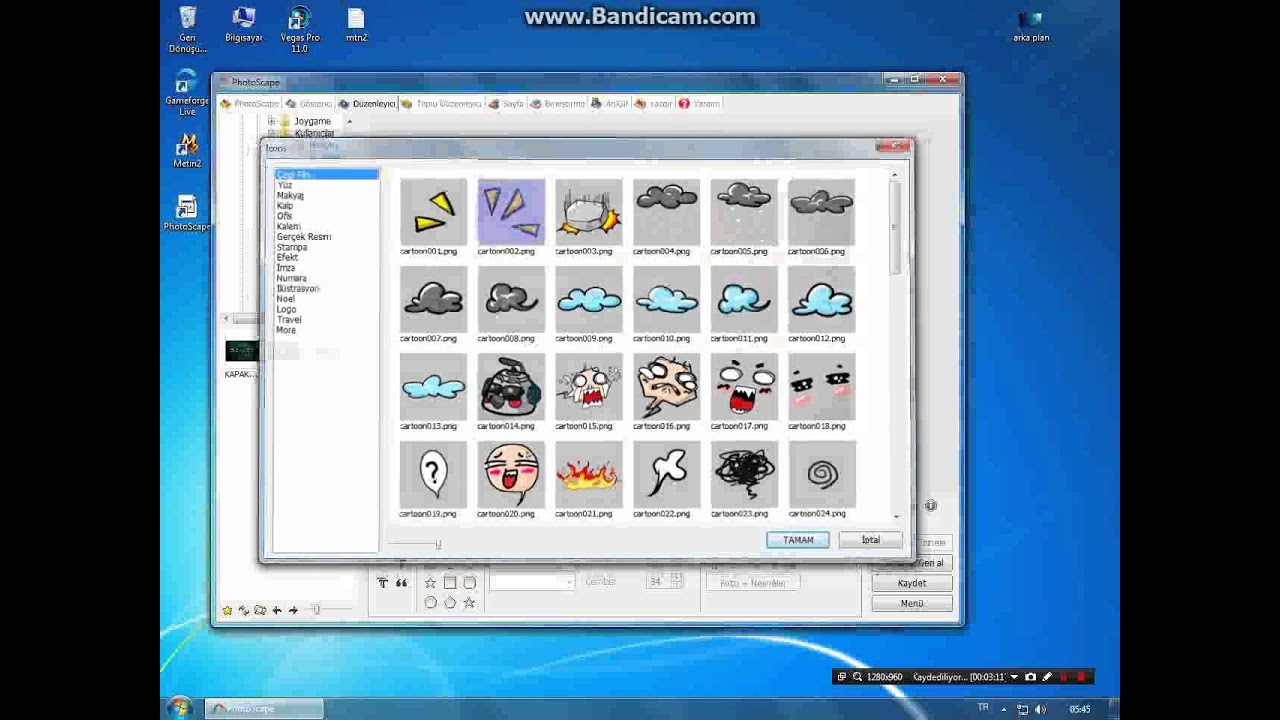Screen dimensions: 1280x720
Task: Select cartoon019.png question mark bubble
Action: click(x=433, y=474)
